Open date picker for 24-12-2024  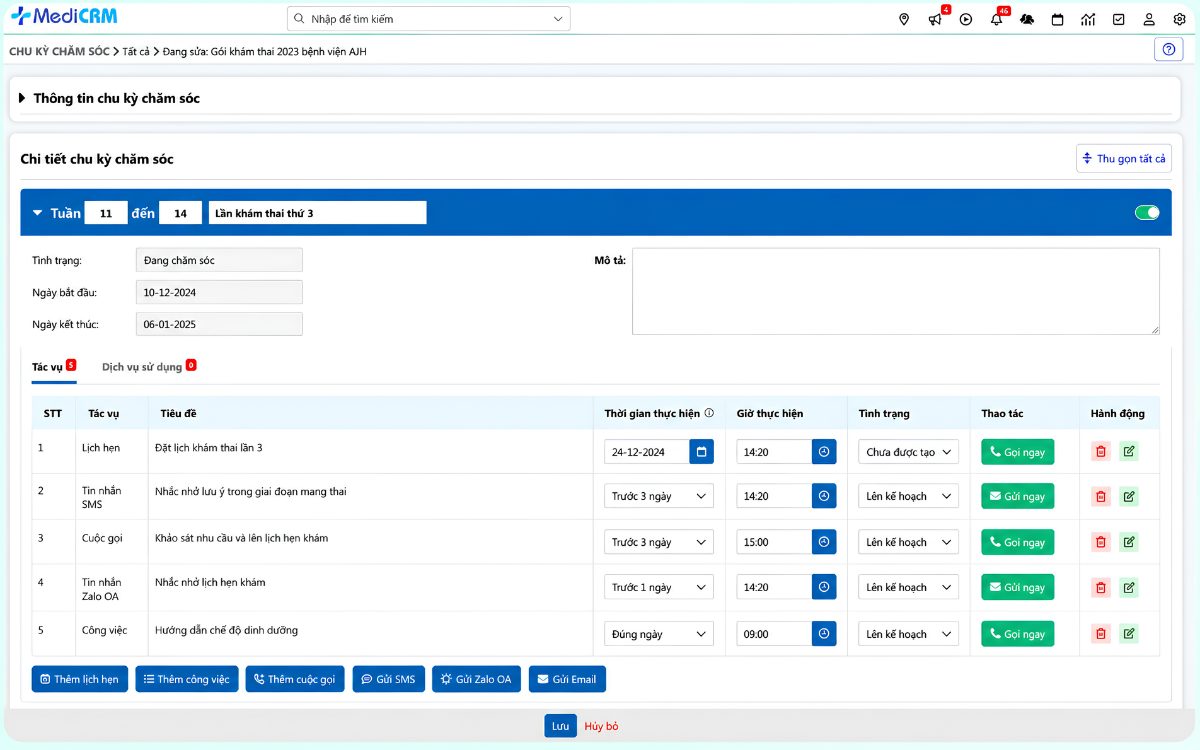pyautogui.click(x=701, y=452)
